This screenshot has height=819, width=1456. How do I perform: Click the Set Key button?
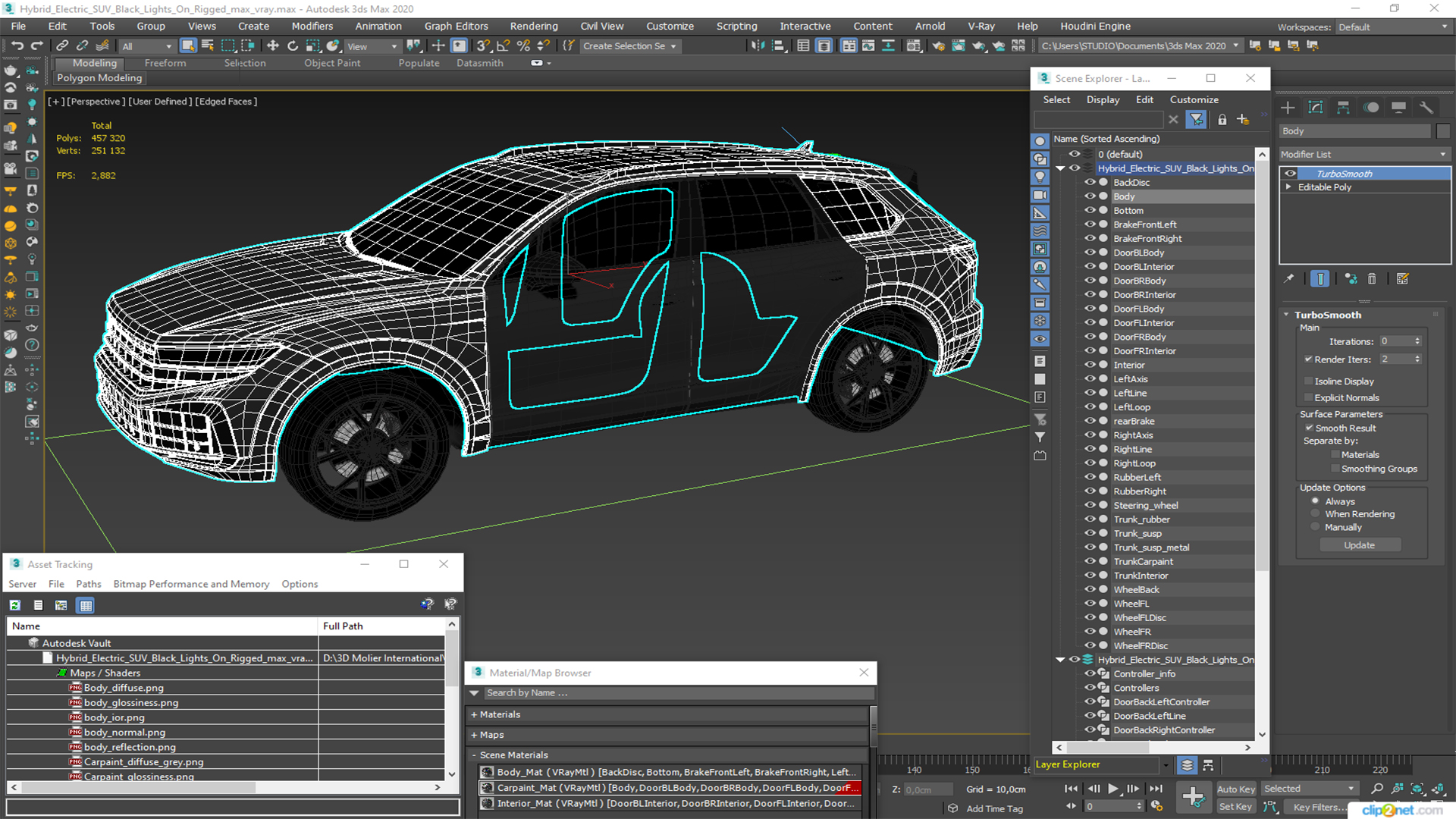(1235, 807)
